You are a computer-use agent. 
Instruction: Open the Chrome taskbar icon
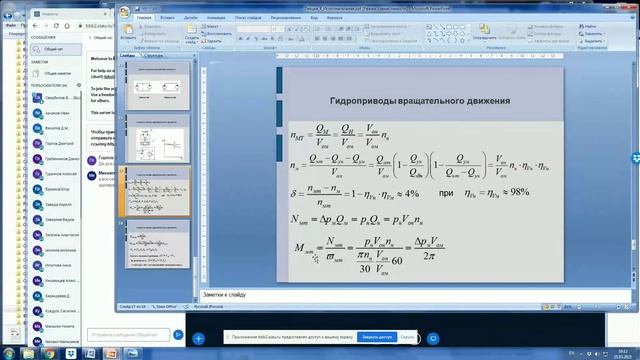coord(49,353)
